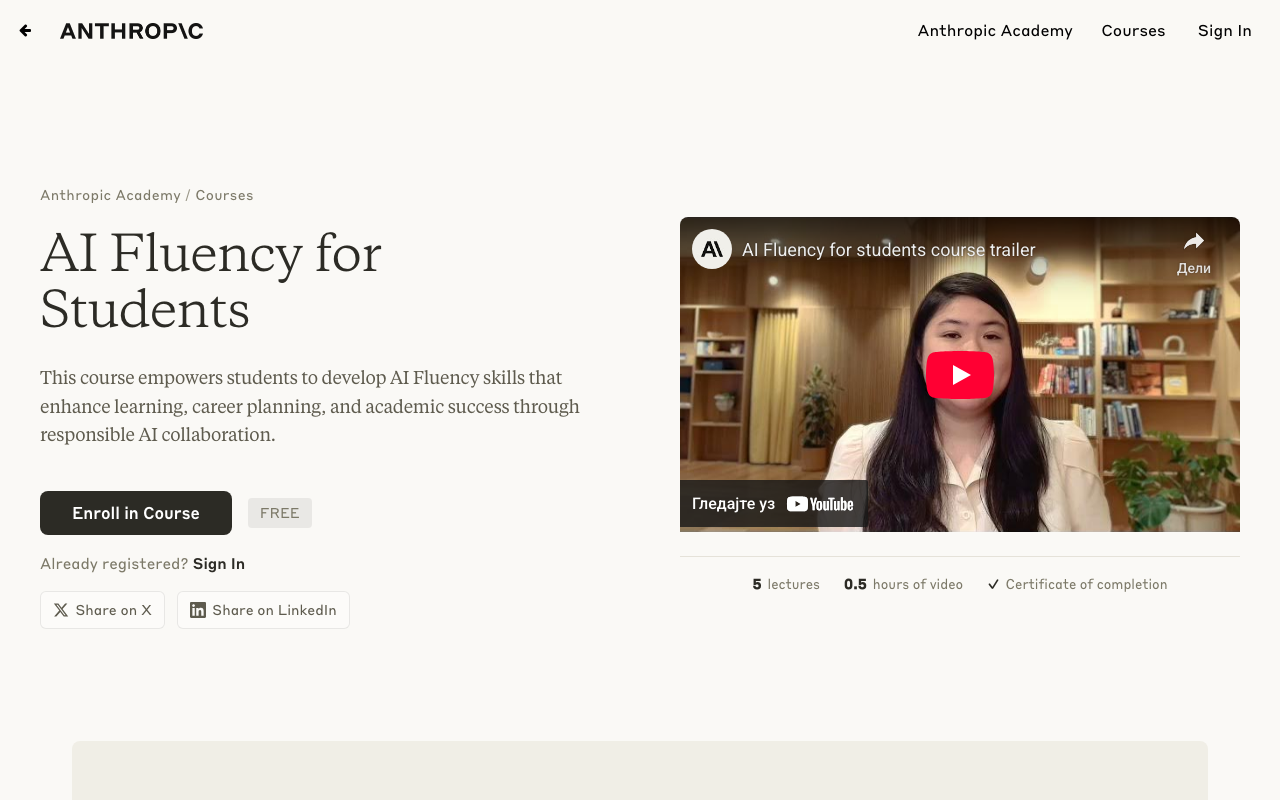Click the Courses breadcrumb link
This screenshot has width=1280, height=800.
[x=224, y=195]
